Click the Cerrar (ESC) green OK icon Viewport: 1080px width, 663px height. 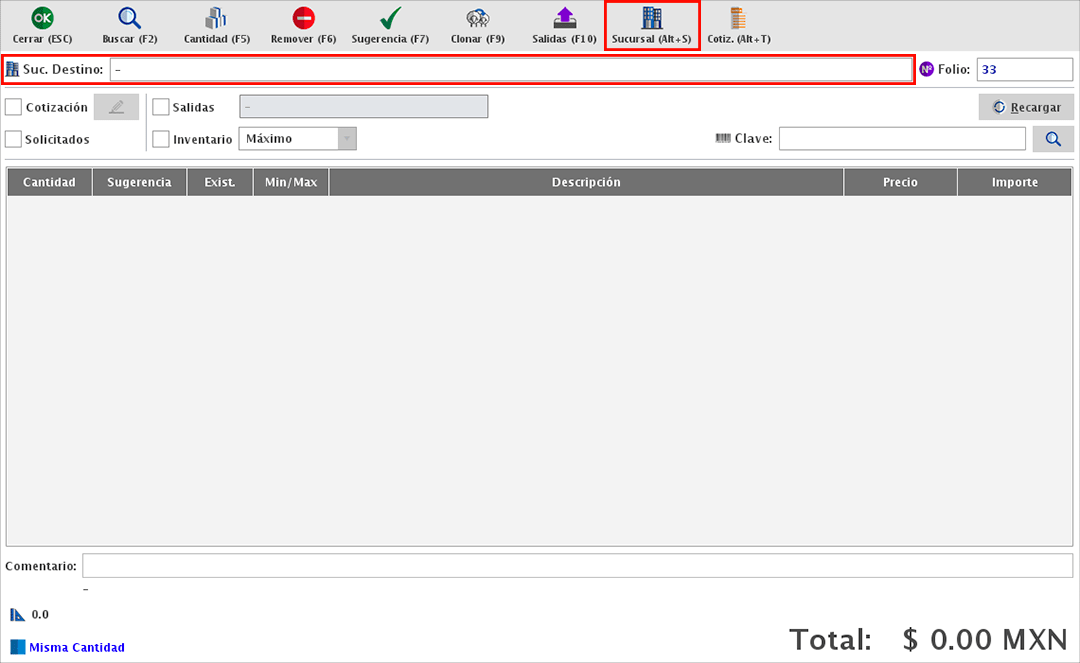[42, 18]
